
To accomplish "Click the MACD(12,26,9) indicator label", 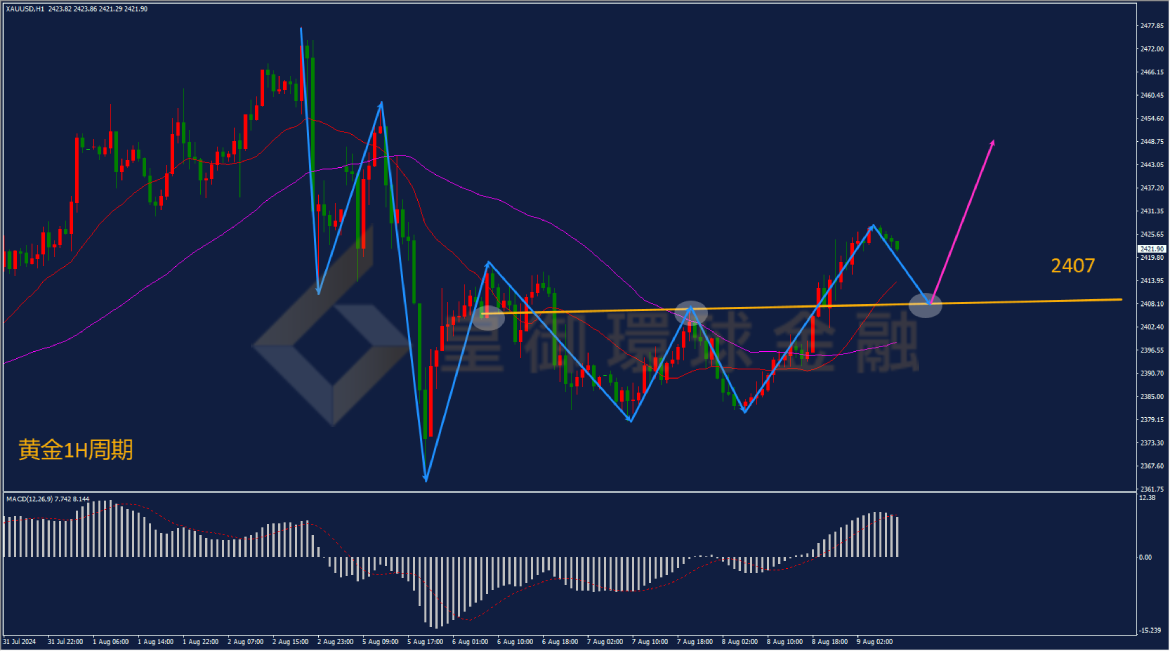I will (29, 498).
